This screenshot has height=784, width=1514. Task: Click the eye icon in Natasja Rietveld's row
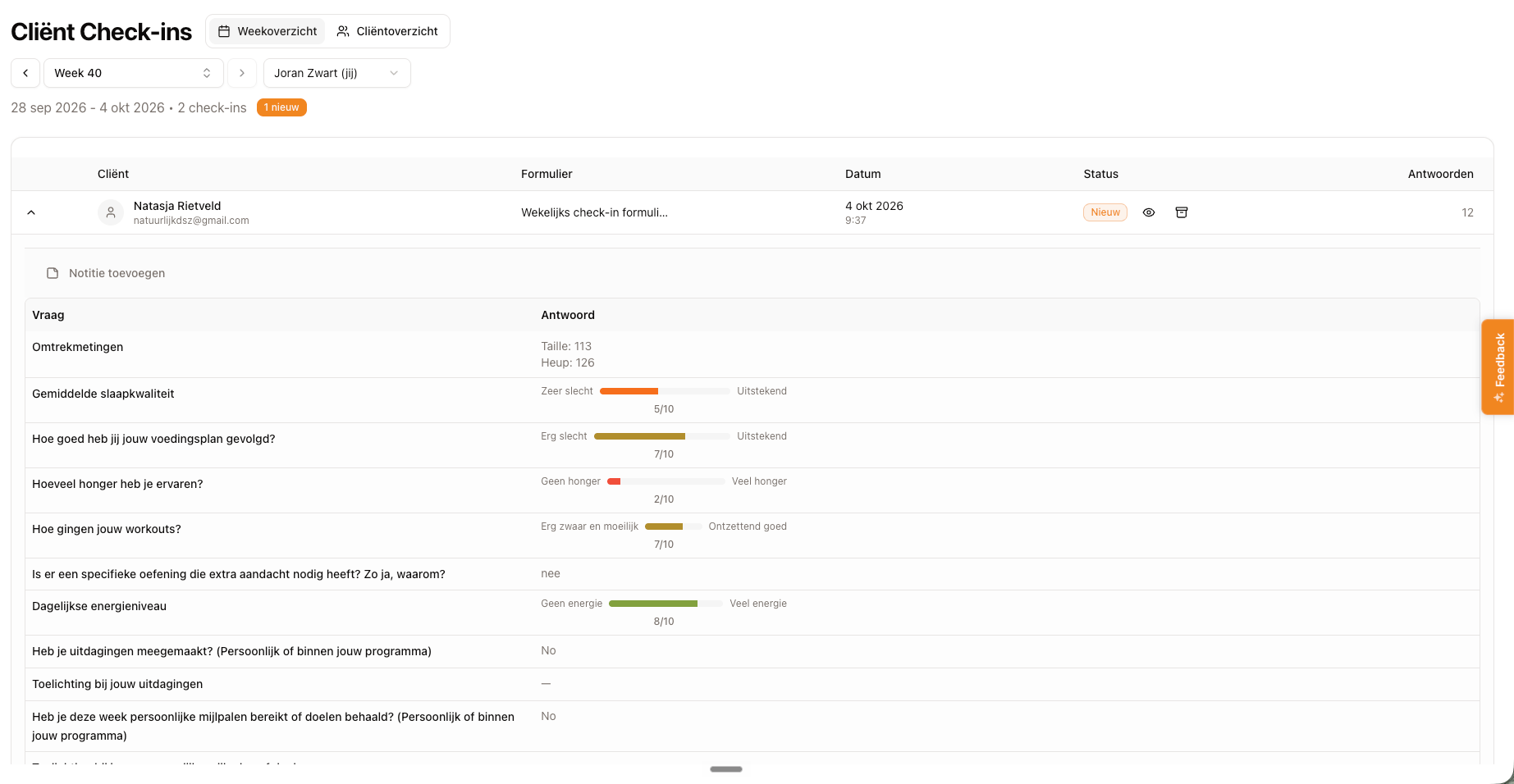point(1149,212)
